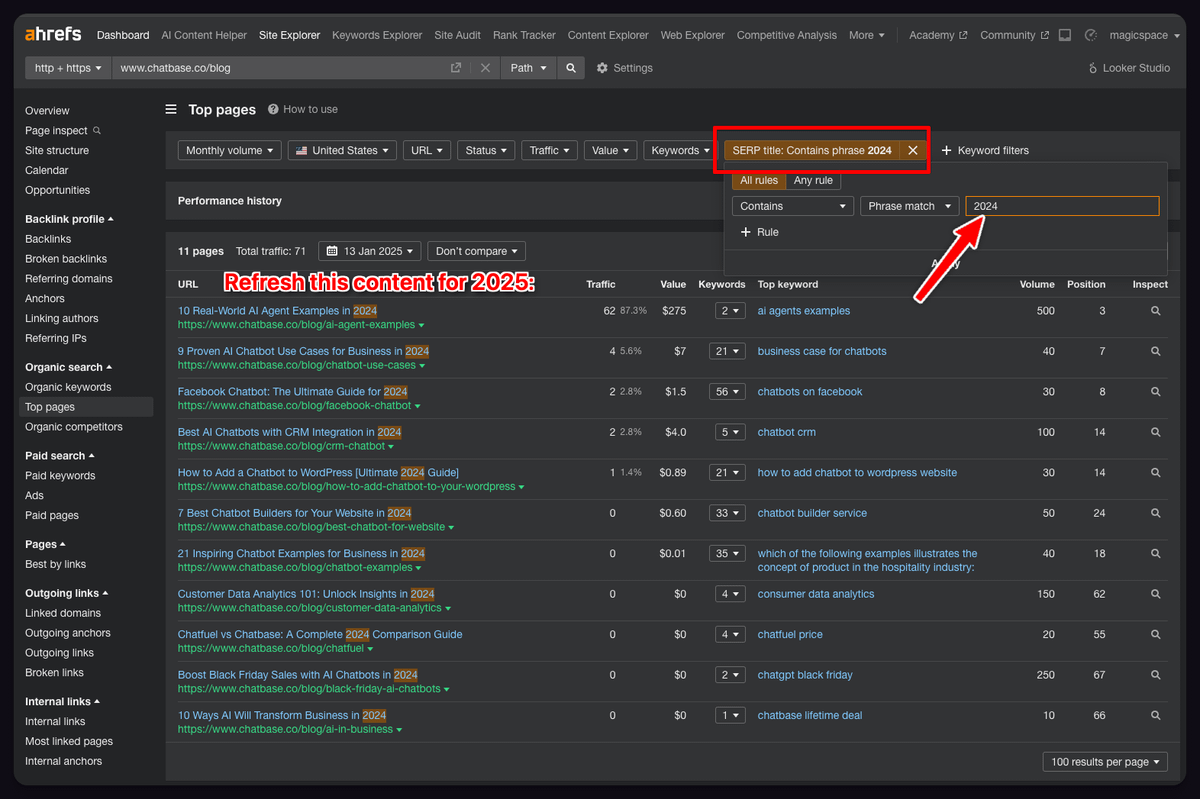Click the ai agents examples top keyword
Image resolution: width=1200 pixels, height=799 pixels.
point(804,311)
